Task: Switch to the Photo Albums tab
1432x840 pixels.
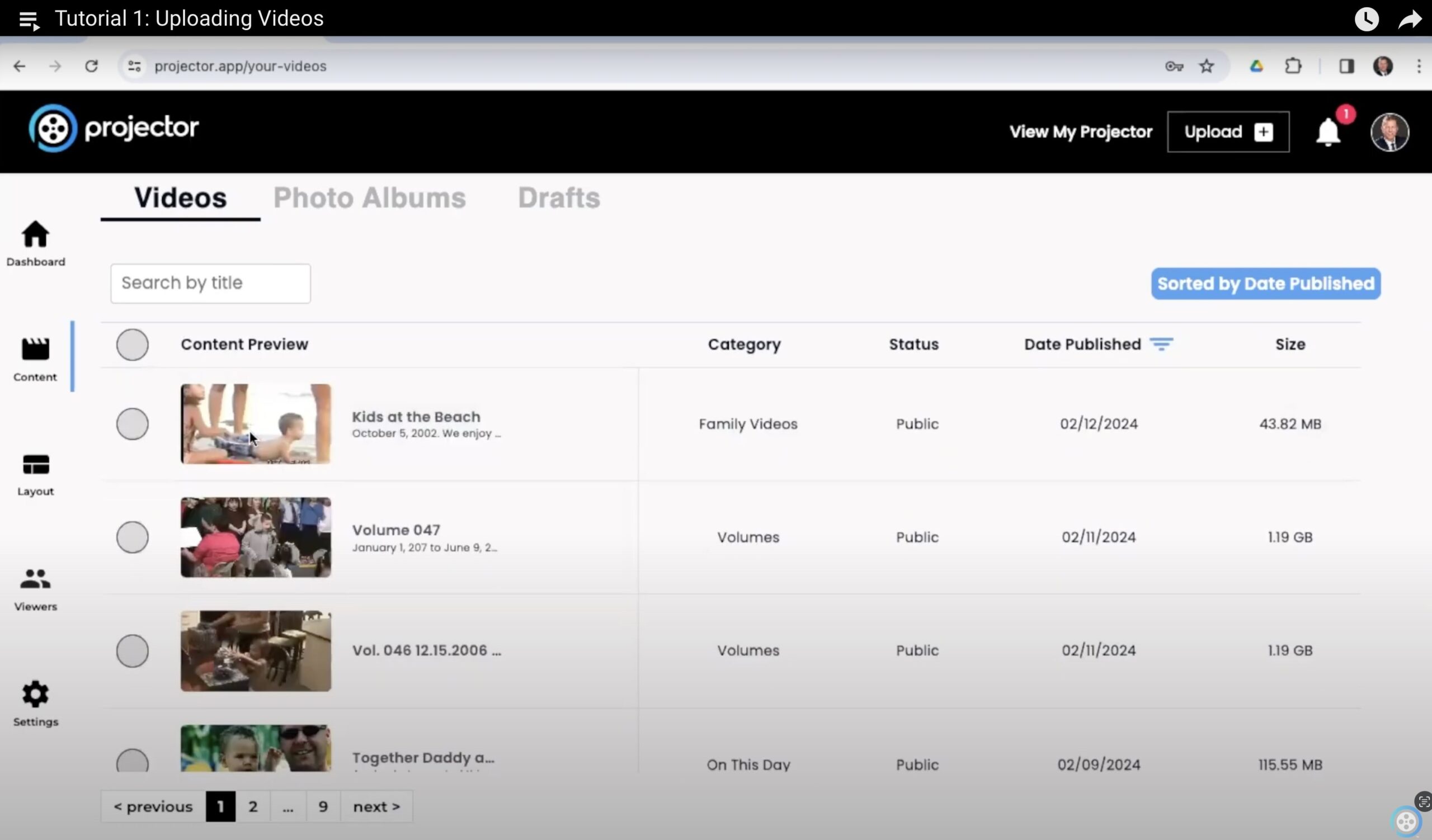Action: click(369, 198)
